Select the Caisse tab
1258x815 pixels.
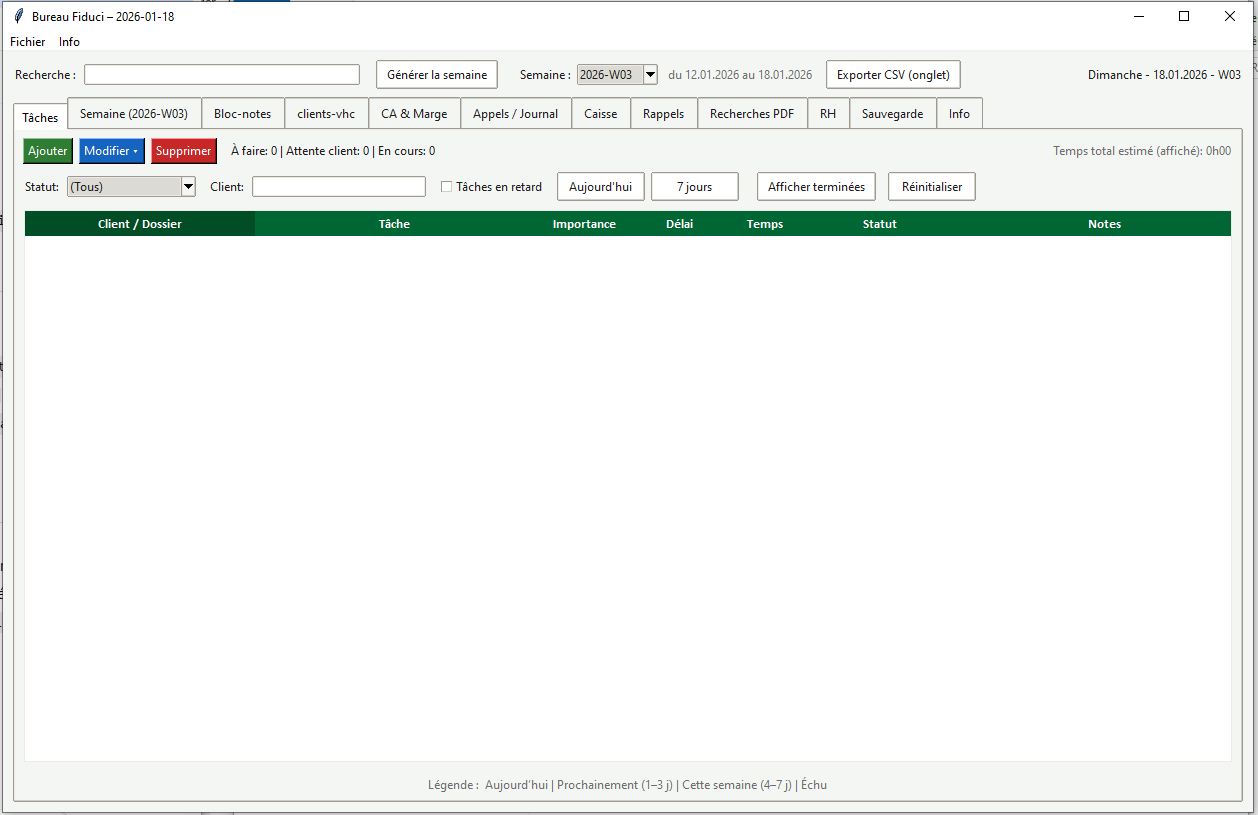tap(600, 114)
